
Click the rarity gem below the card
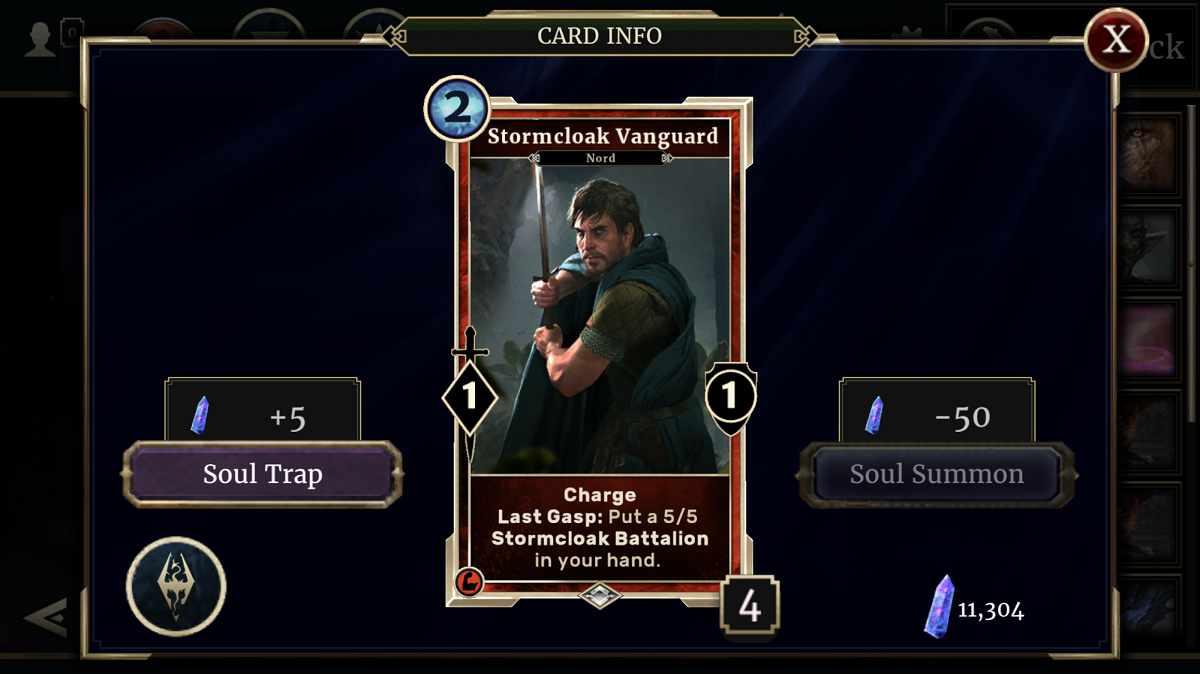(600, 595)
